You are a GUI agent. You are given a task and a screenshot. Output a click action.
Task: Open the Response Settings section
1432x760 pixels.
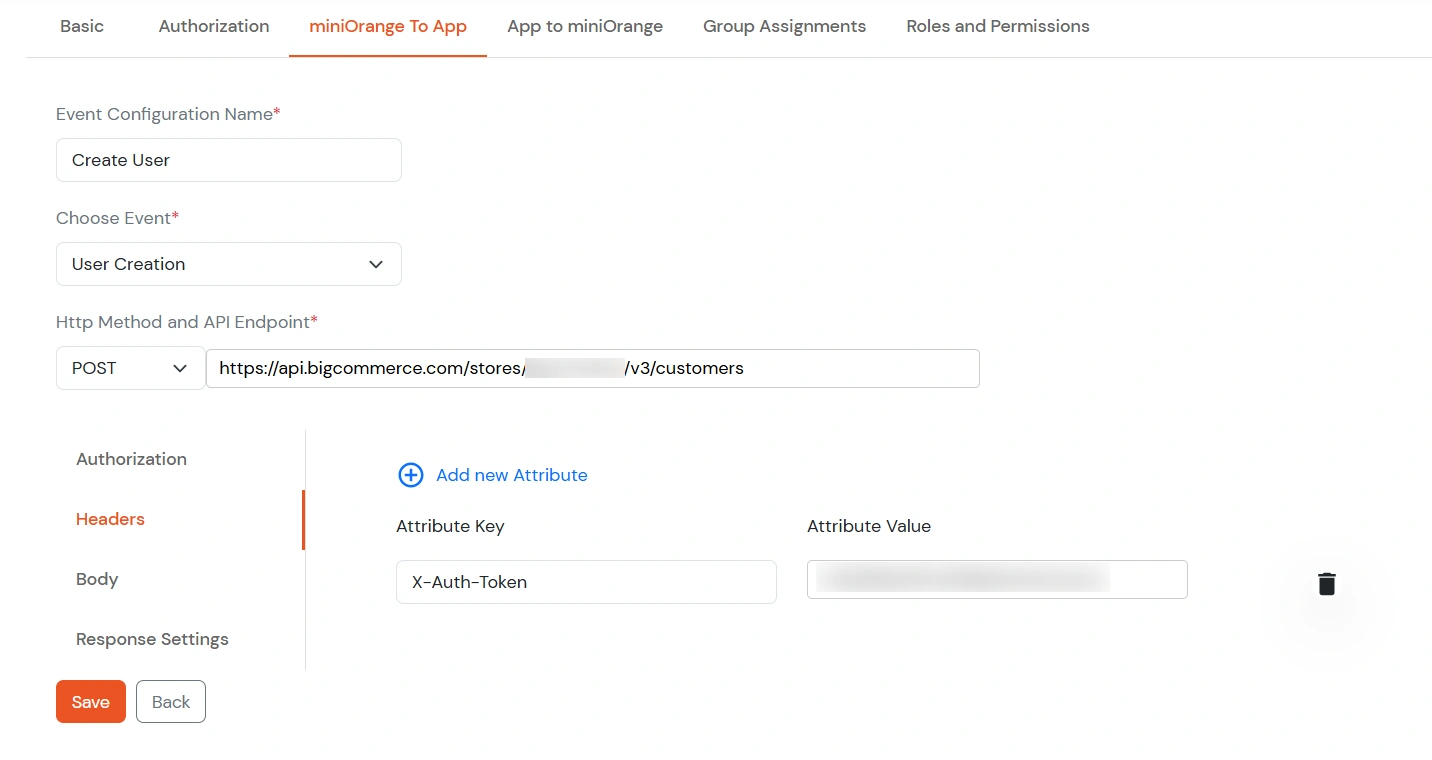pyautogui.click(x=152, y=639)
